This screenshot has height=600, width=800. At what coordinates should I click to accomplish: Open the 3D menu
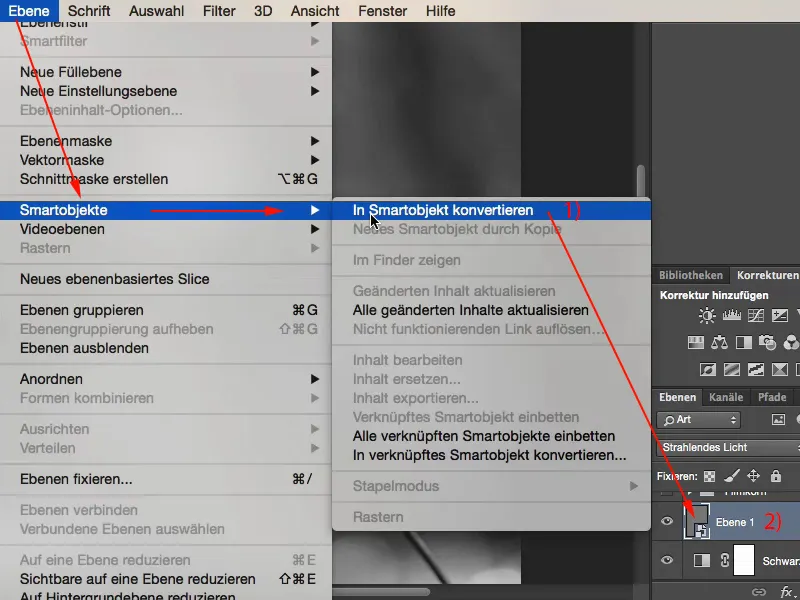263,11
